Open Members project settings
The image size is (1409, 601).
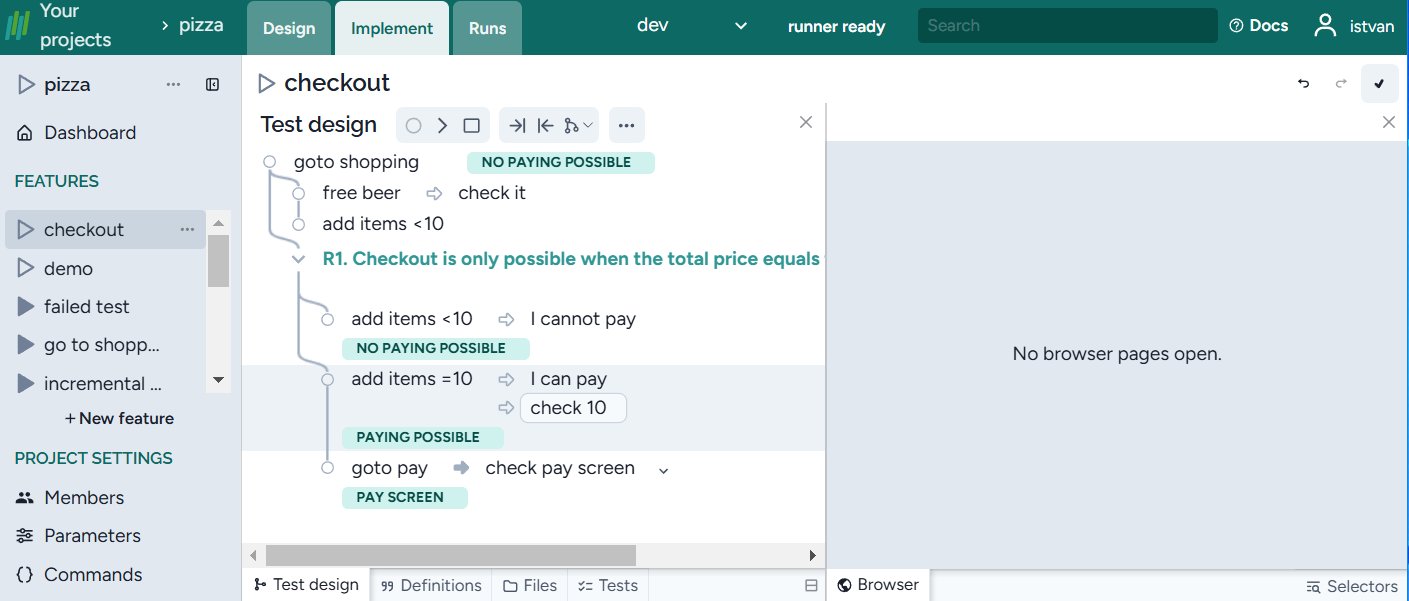pyautogui.click(x=70, y=498)
